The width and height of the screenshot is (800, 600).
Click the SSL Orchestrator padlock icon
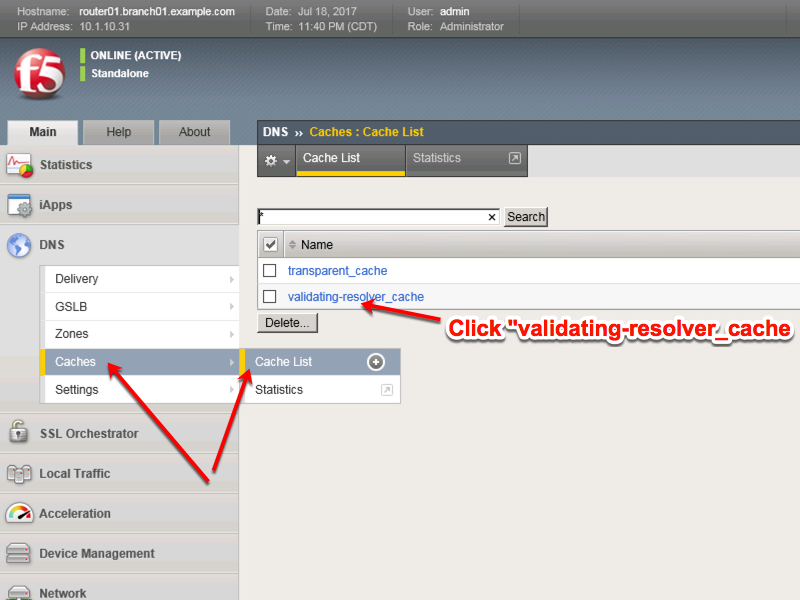click(19, 433)
